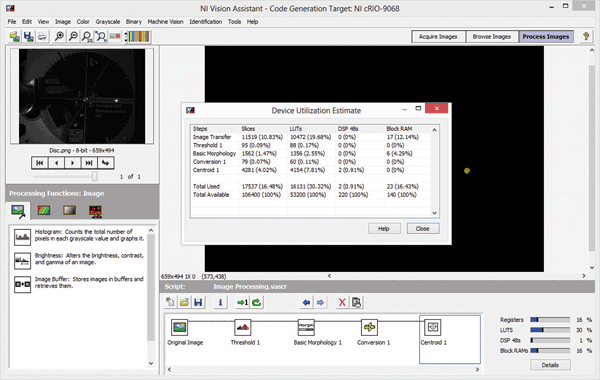Click the edit step icon beside red X
This screenshot has width=600, height=380.
(356, 302)
